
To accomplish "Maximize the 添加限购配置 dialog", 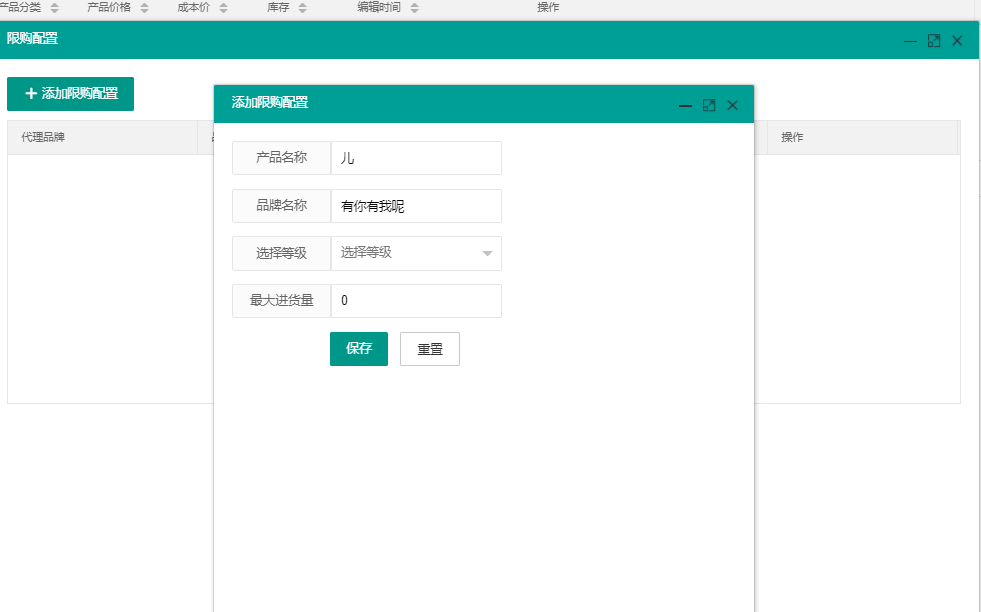I will coord(709,105).
